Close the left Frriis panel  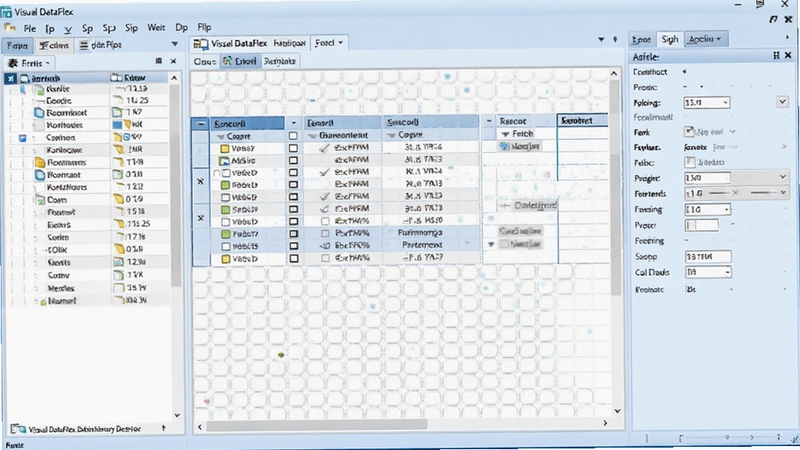tap(173, 61)
